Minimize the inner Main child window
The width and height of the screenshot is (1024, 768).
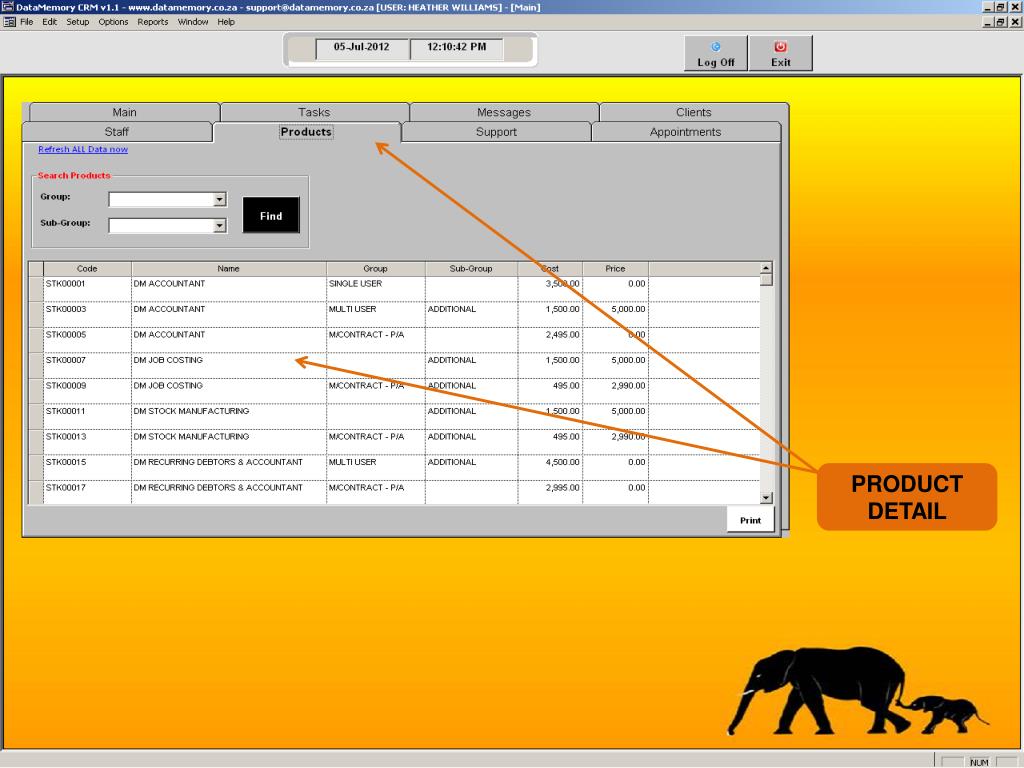pos(989,22)
